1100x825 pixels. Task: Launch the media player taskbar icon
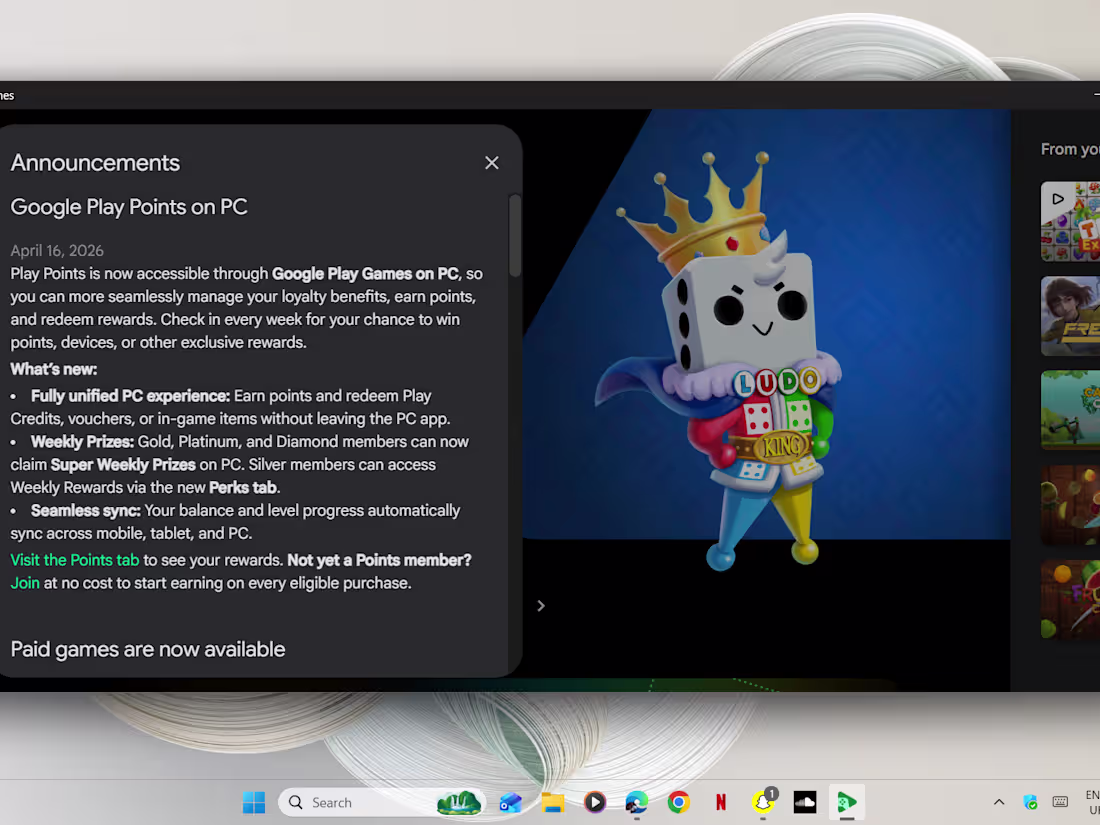click(595, 803)
